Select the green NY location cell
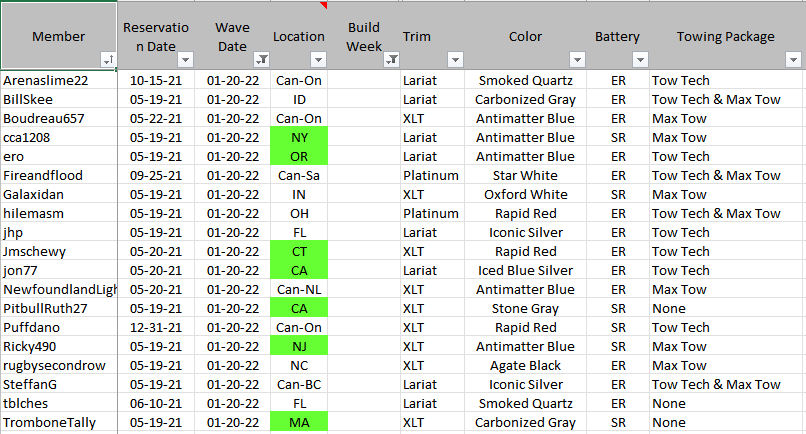 click(299, 137)
